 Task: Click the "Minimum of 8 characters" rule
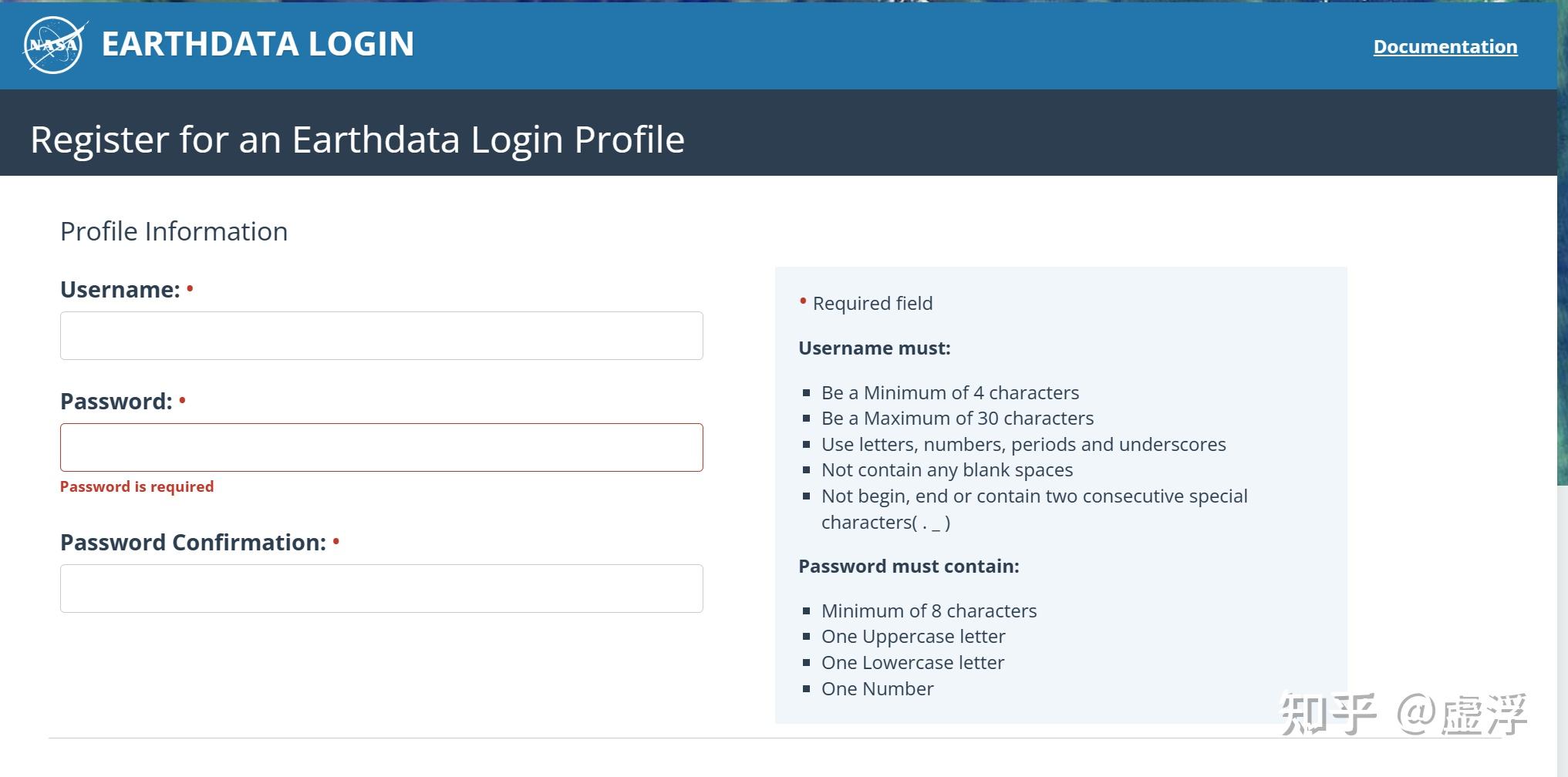pos(929,611)
